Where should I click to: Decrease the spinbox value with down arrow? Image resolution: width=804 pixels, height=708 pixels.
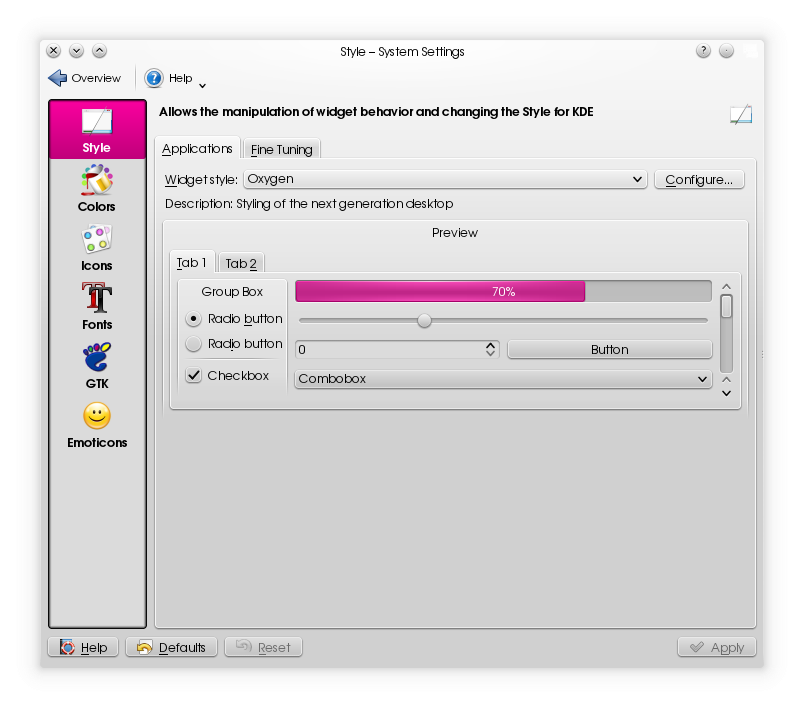(491, 353)
